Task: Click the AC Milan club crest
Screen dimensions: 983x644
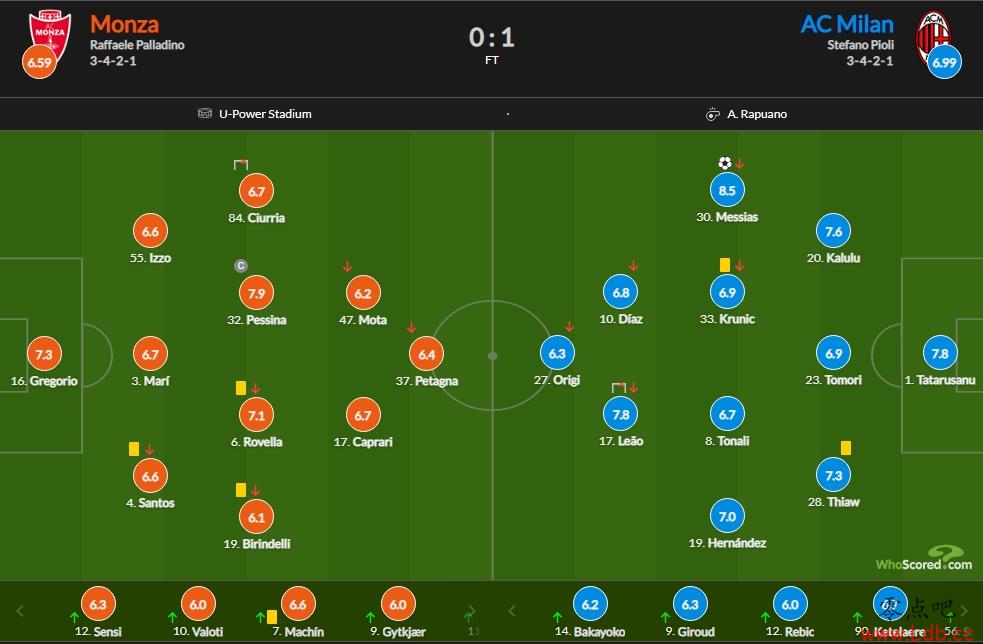Action: pyautogui.click(x=933, y=34)
